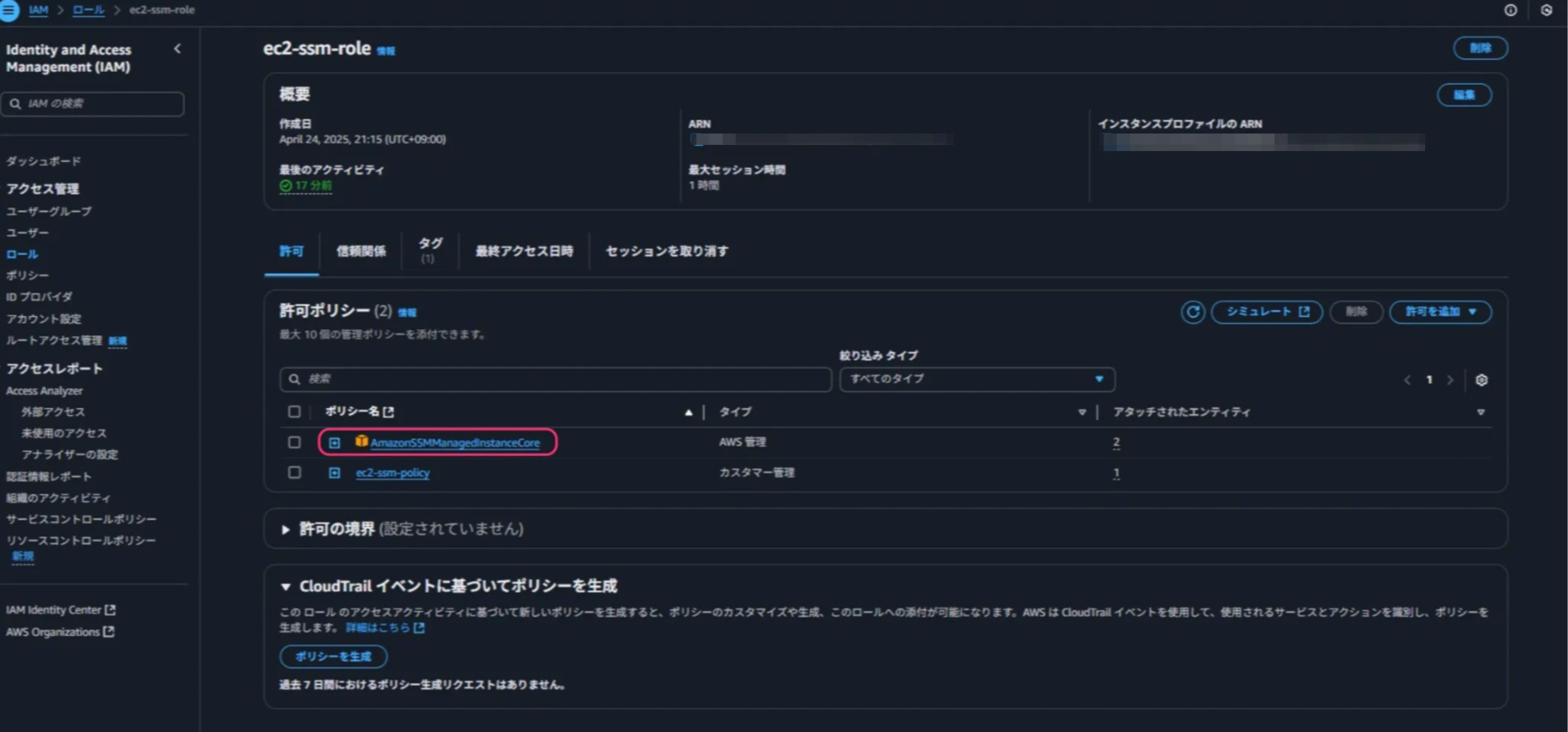
Task: Open table preferences gear icon
Action: coord(1481,380)
